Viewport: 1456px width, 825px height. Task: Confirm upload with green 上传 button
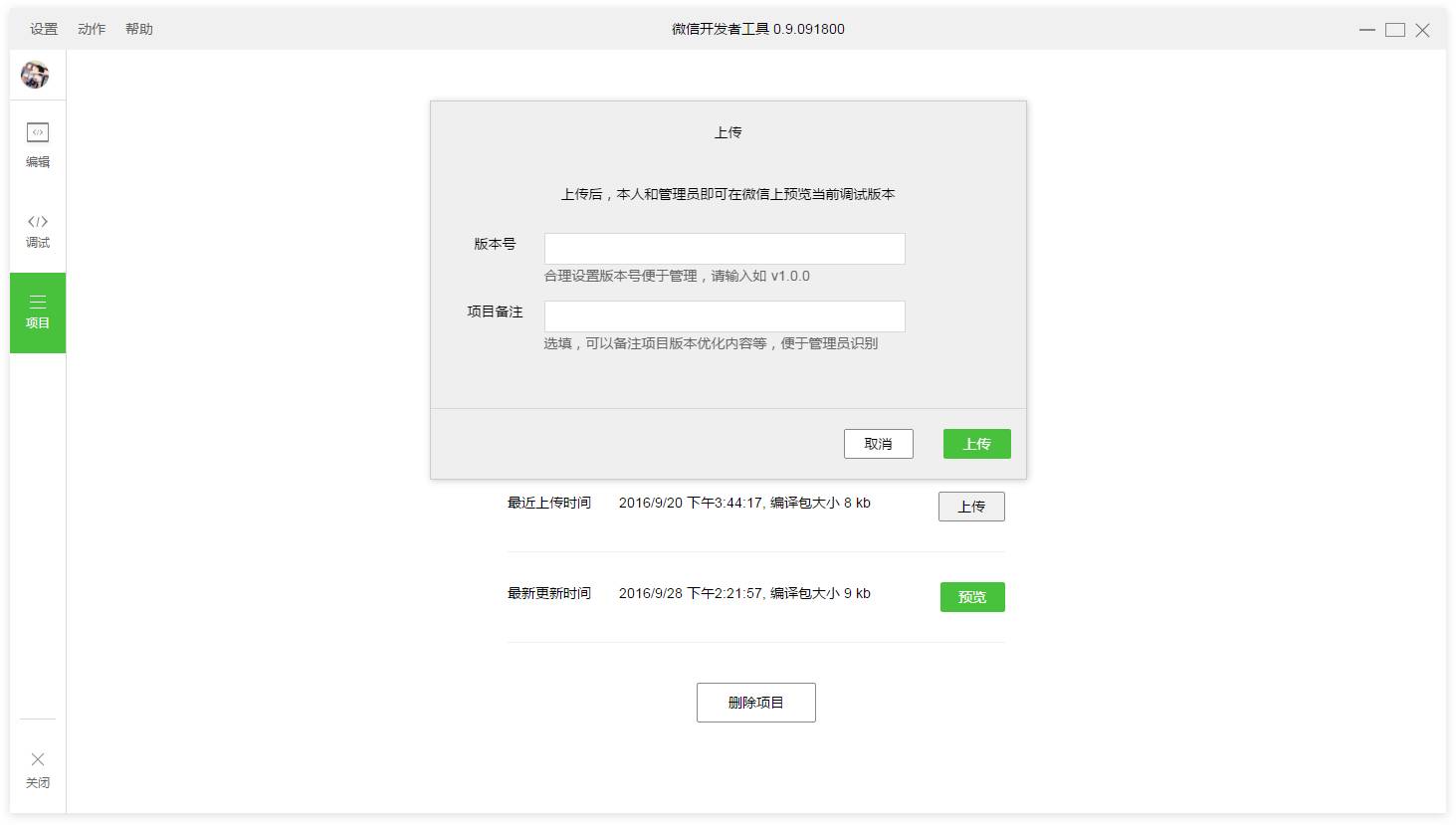tap(977, 444)
